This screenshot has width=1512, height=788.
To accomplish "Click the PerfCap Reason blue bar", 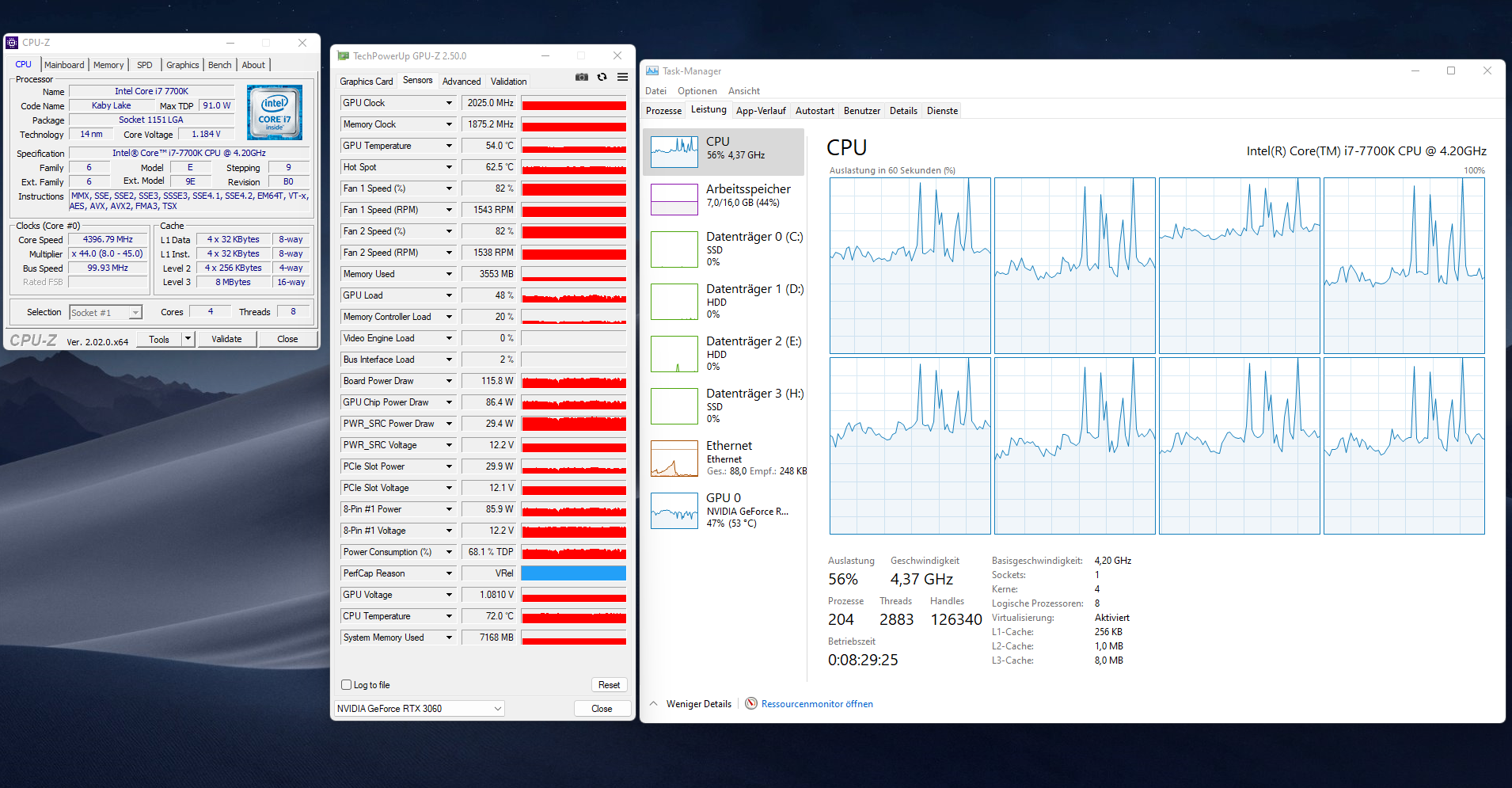I will coord(574,573).
